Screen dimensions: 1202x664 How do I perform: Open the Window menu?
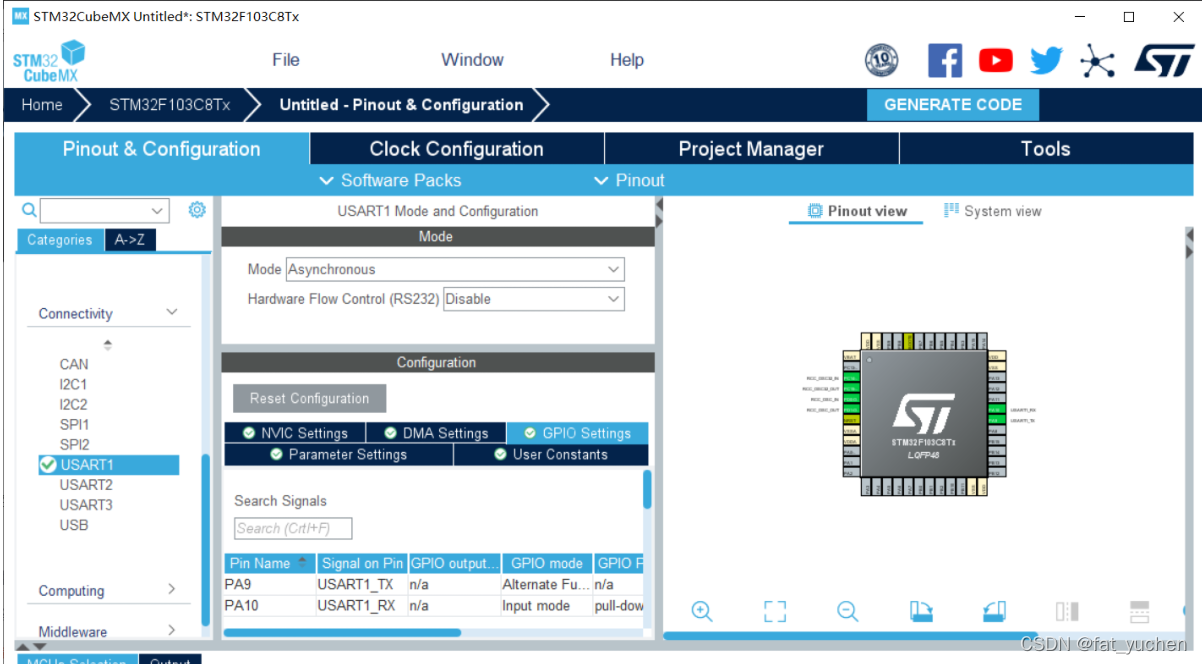[472, 60]
